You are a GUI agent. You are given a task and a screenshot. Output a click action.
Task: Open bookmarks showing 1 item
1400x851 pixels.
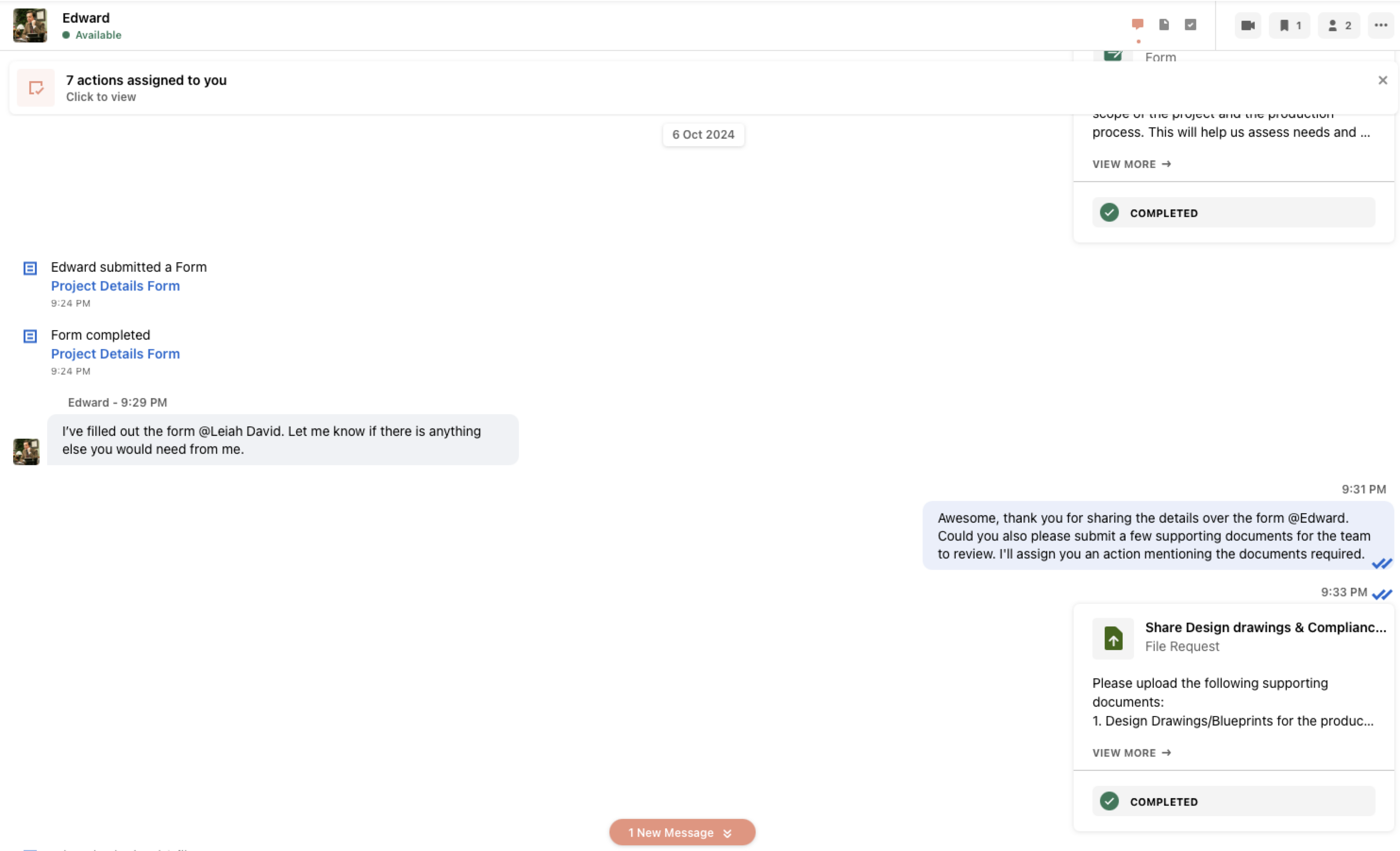coord(1290,25)
